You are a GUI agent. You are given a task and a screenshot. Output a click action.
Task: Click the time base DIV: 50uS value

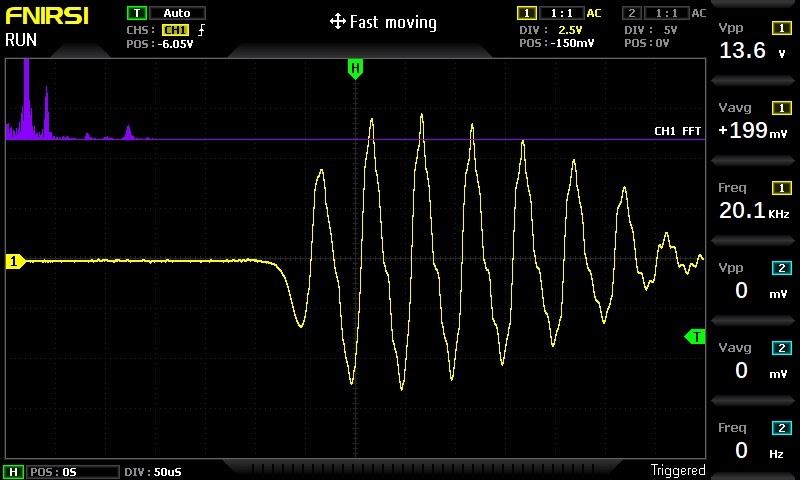167,472
